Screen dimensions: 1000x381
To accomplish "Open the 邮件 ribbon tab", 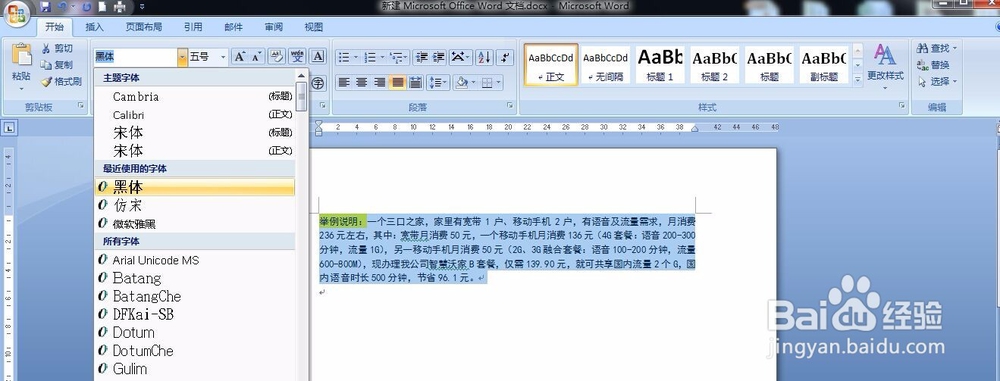I will point(233,27).
